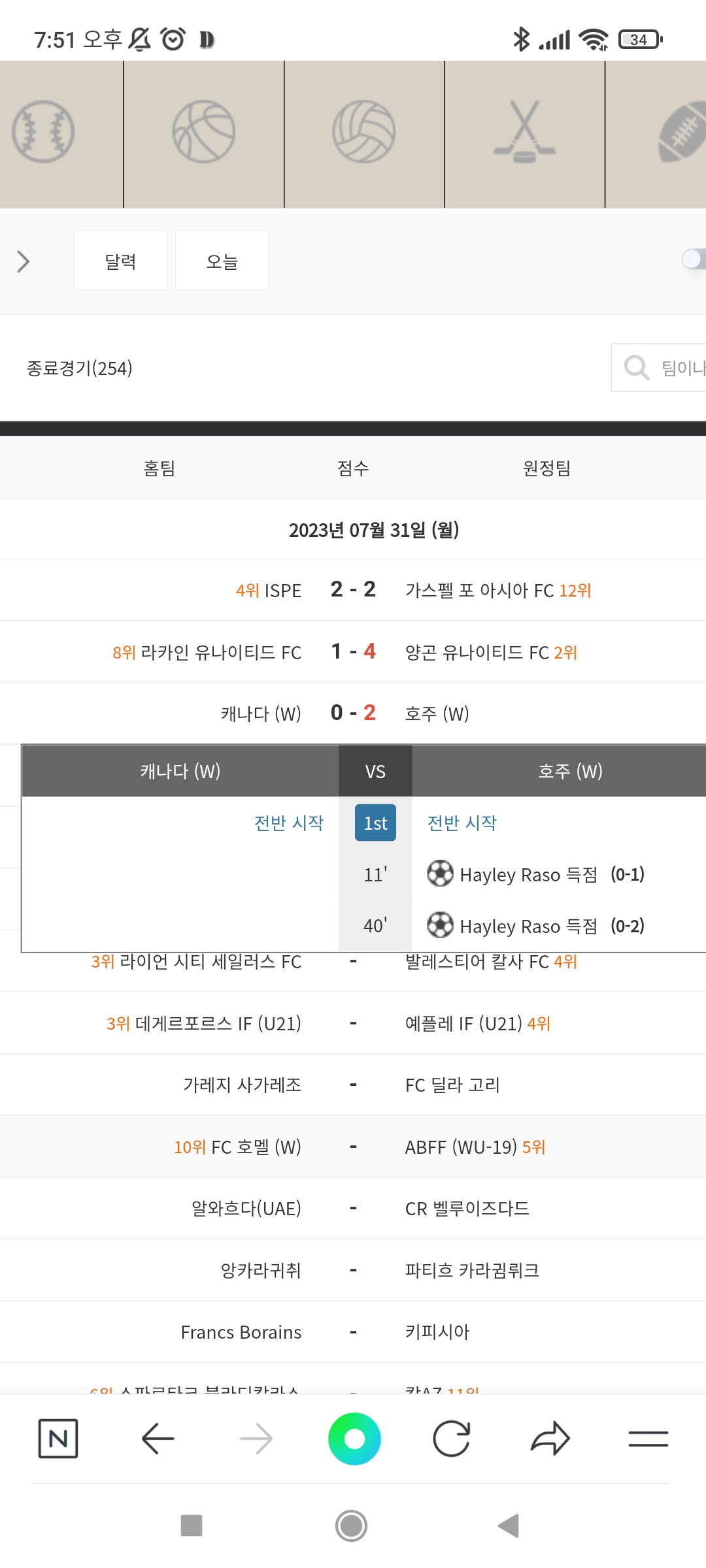Select the basketball sport icon
Viewport: 706px width, 1568px height.
click(203, 131)
